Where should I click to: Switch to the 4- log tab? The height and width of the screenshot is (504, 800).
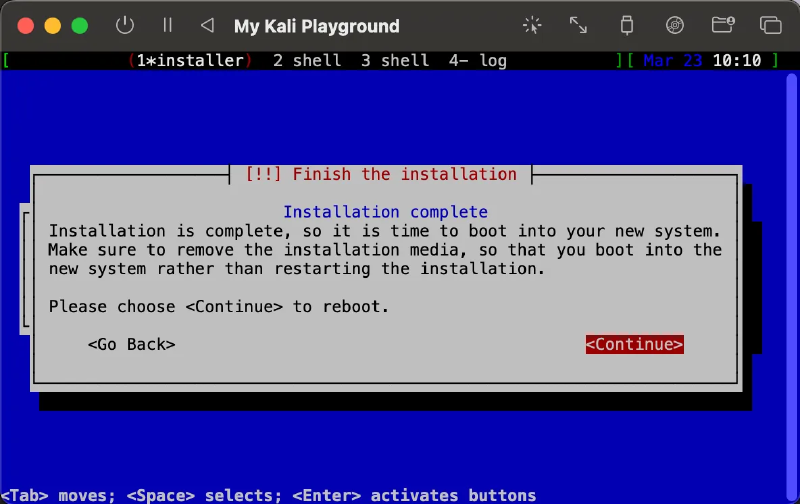tap(477, 61)
